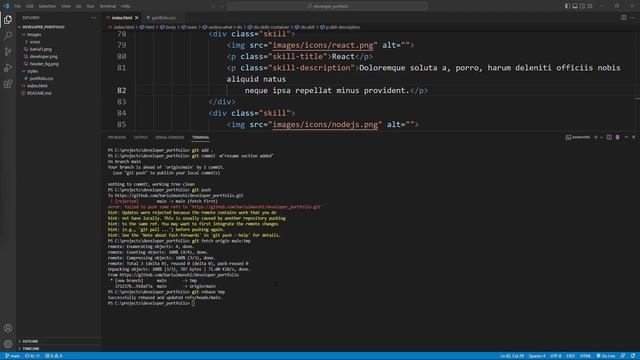Screen dimensions: 640x360
Task: Open the Manage gear icon
Action: pyautogui.click(x=8, y=344)
